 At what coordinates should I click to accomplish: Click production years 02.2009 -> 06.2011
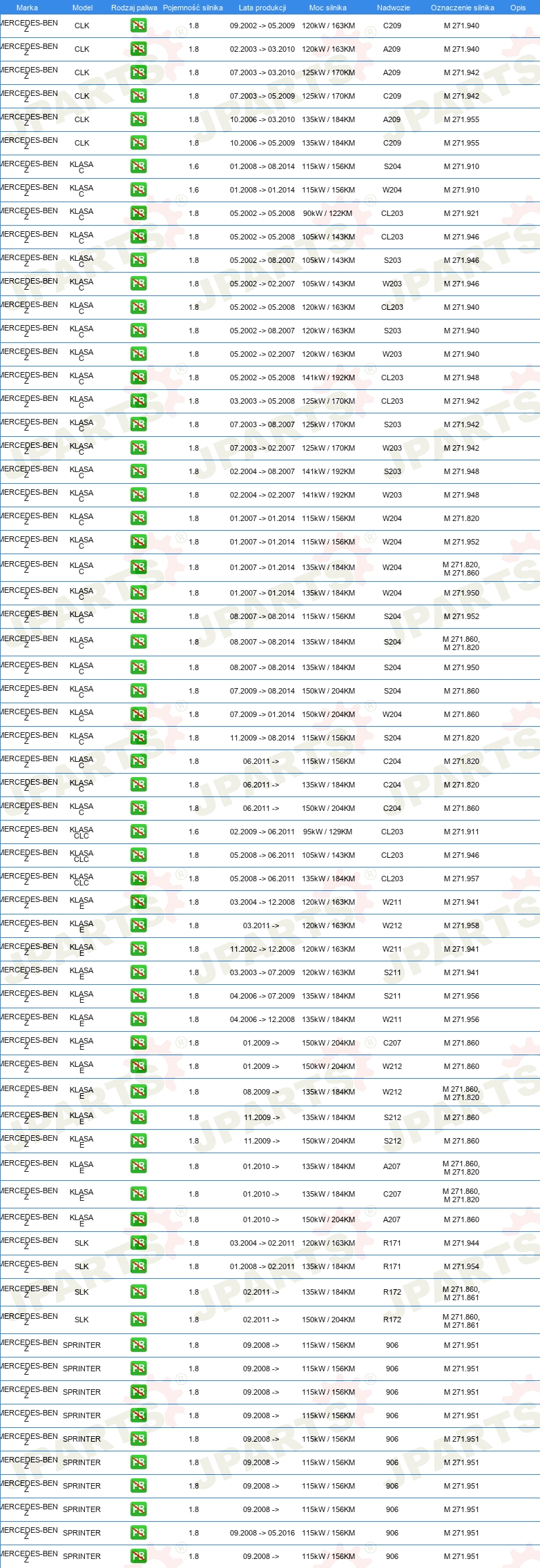[262, 832]
